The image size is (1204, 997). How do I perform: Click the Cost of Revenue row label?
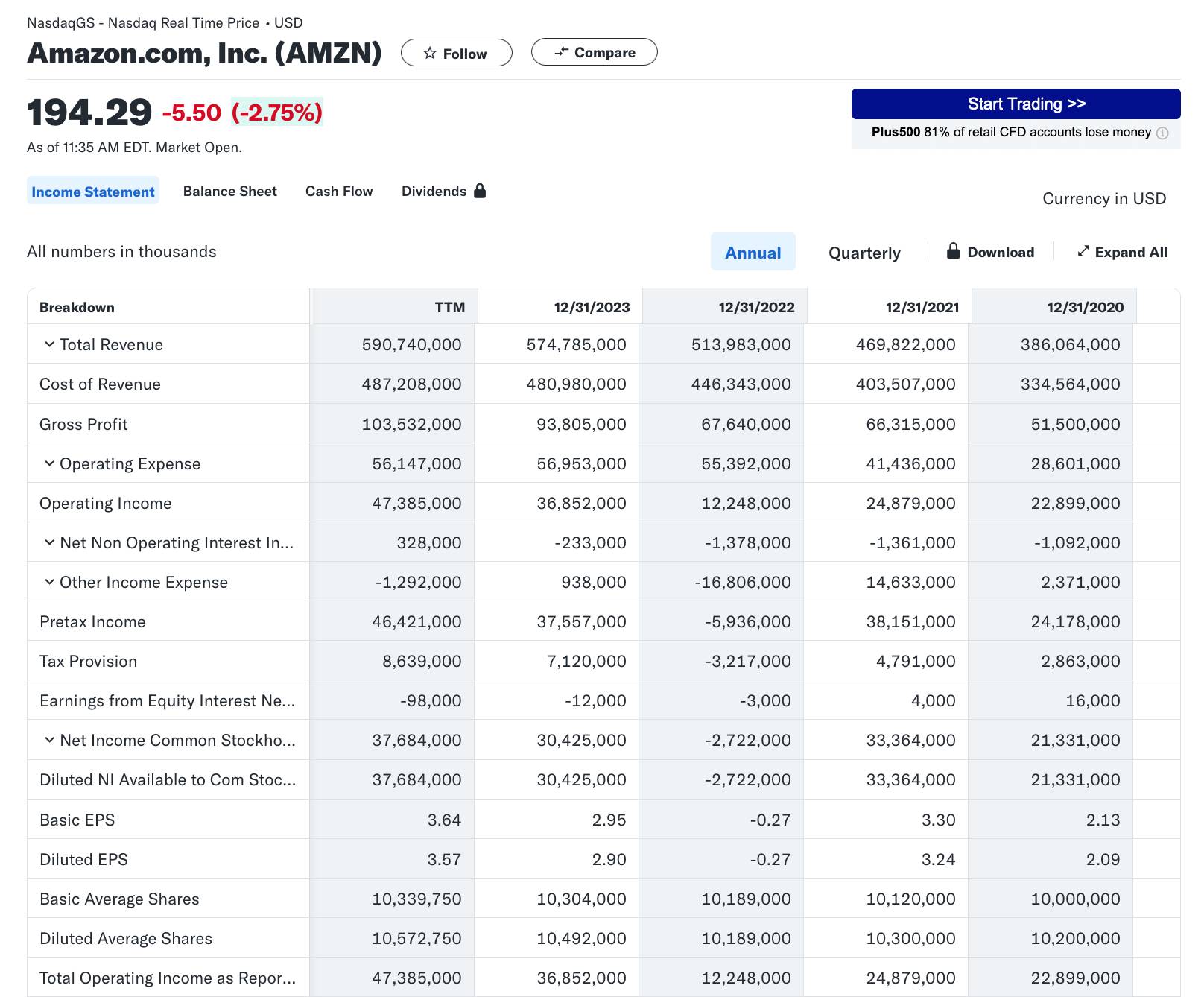100,384
